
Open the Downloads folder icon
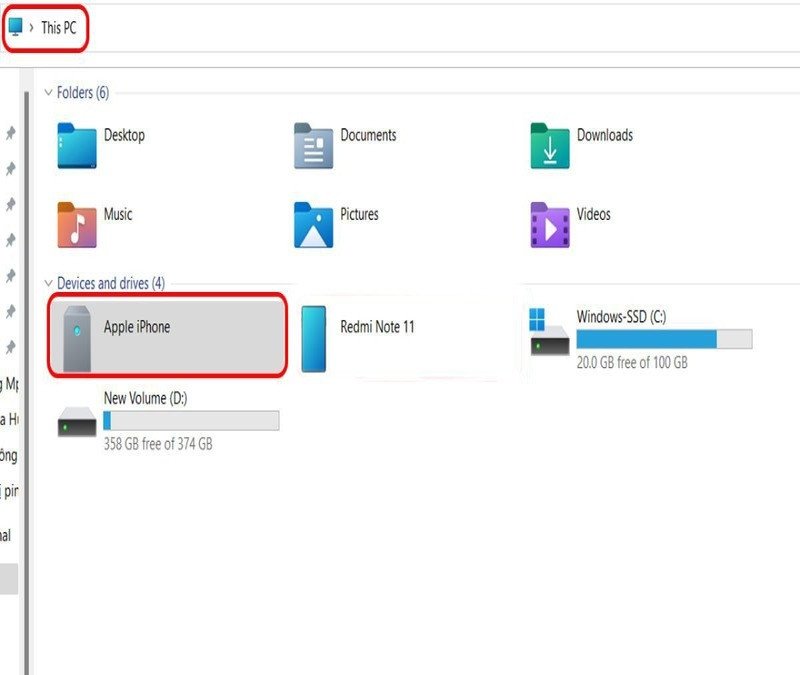(x=549, y=146)
